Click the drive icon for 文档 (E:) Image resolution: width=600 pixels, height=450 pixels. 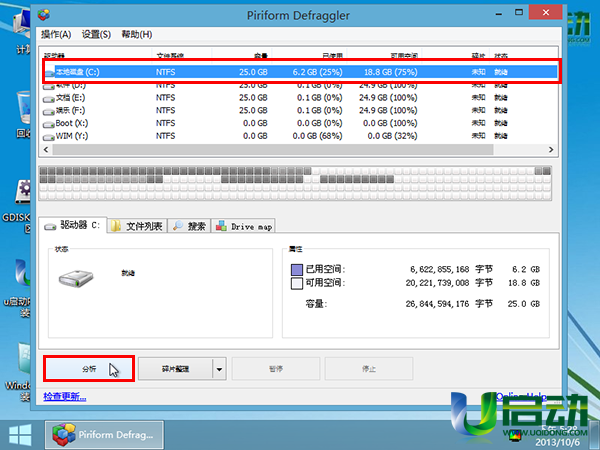(49, 99)
